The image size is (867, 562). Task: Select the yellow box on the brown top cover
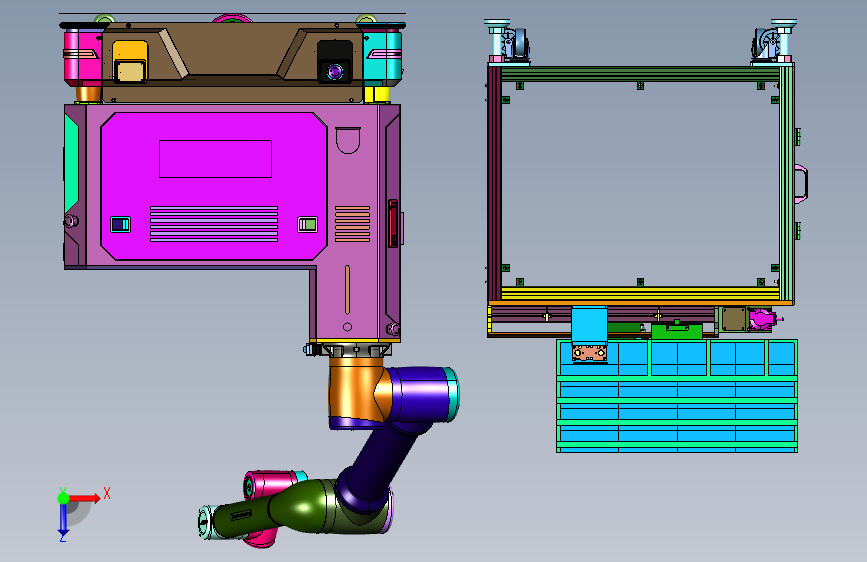(x=130, y=61)
